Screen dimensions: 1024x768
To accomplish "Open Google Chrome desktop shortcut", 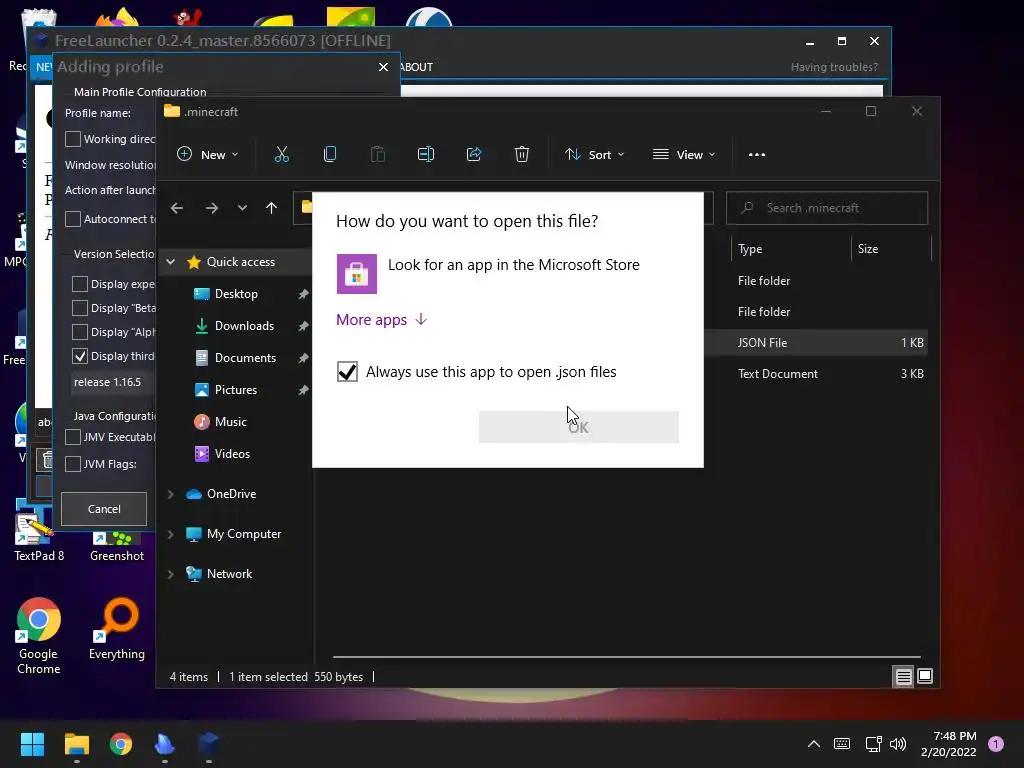I will pos(39,636).
